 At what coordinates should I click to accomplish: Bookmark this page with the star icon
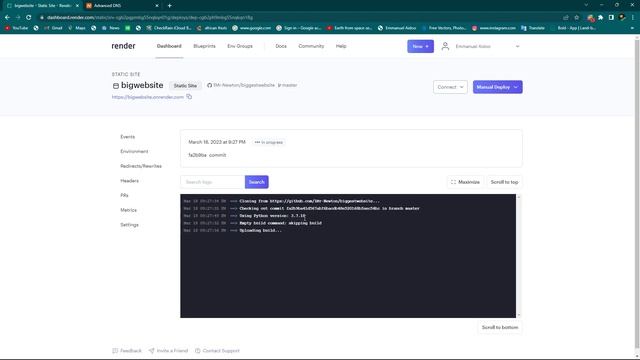coord(576,18)
